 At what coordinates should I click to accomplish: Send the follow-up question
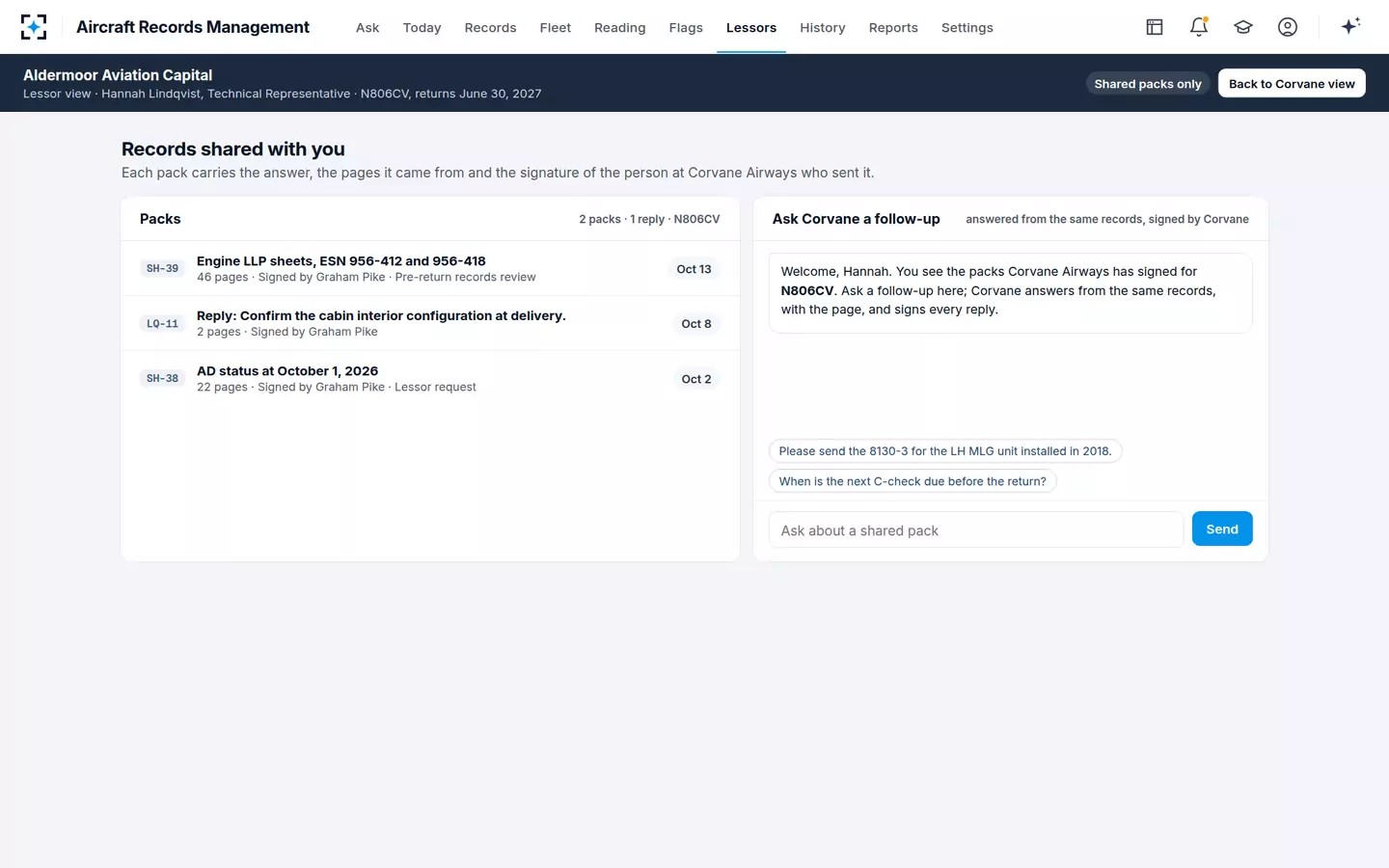pyautogui.click(x=1222, y=529)
